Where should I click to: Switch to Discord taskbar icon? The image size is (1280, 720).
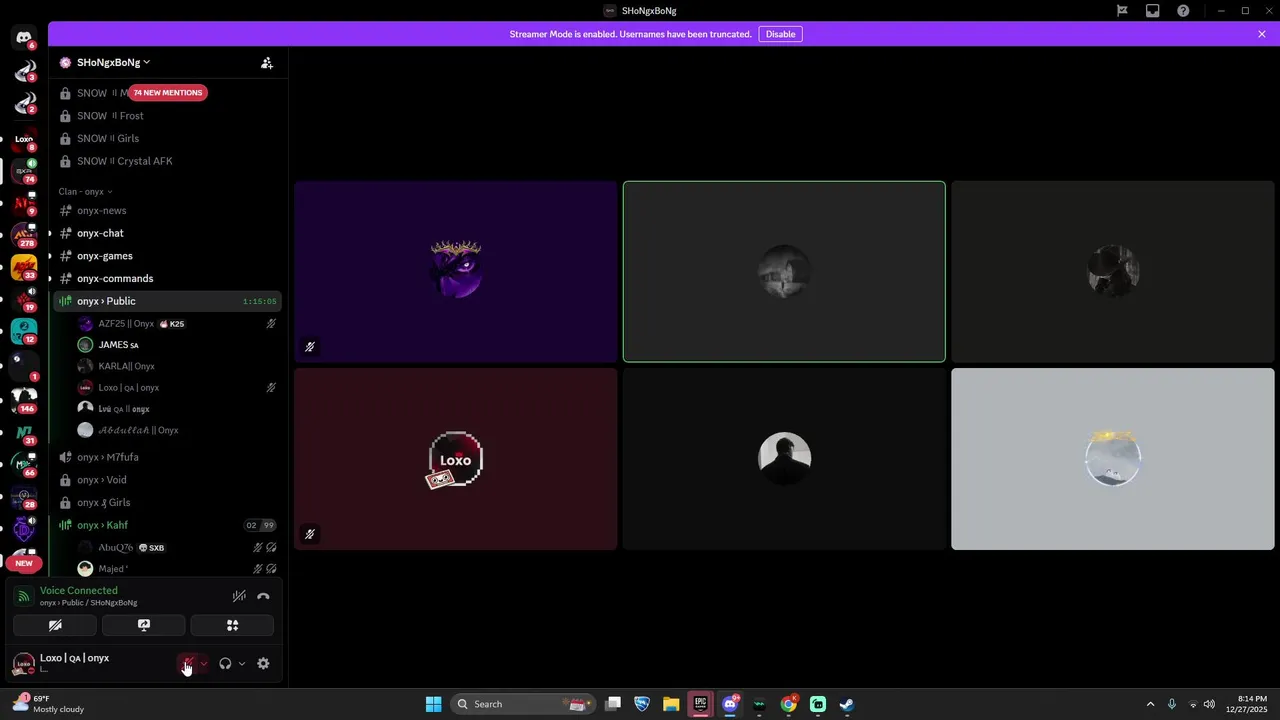pyautogui.click(x=730, y=704)
